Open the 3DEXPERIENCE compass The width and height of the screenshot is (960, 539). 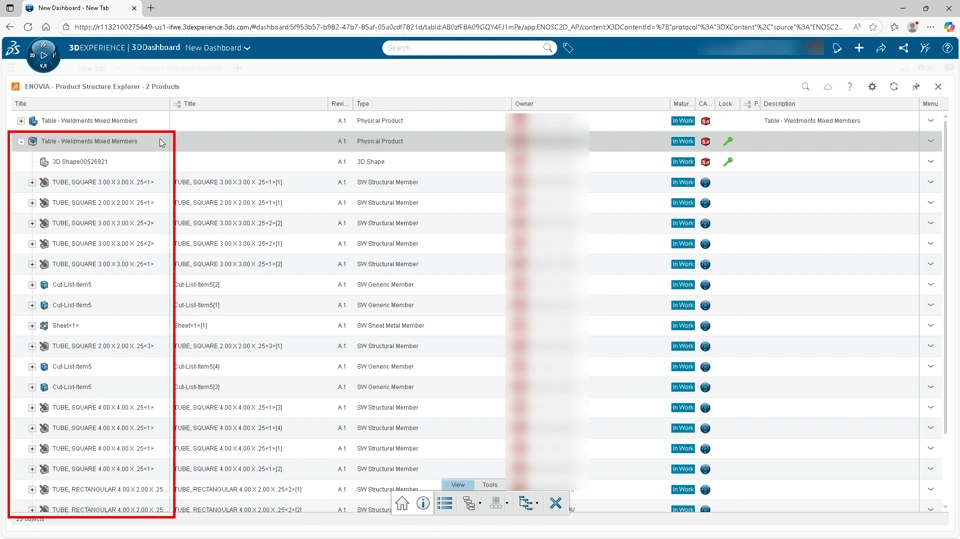point(43,55)
